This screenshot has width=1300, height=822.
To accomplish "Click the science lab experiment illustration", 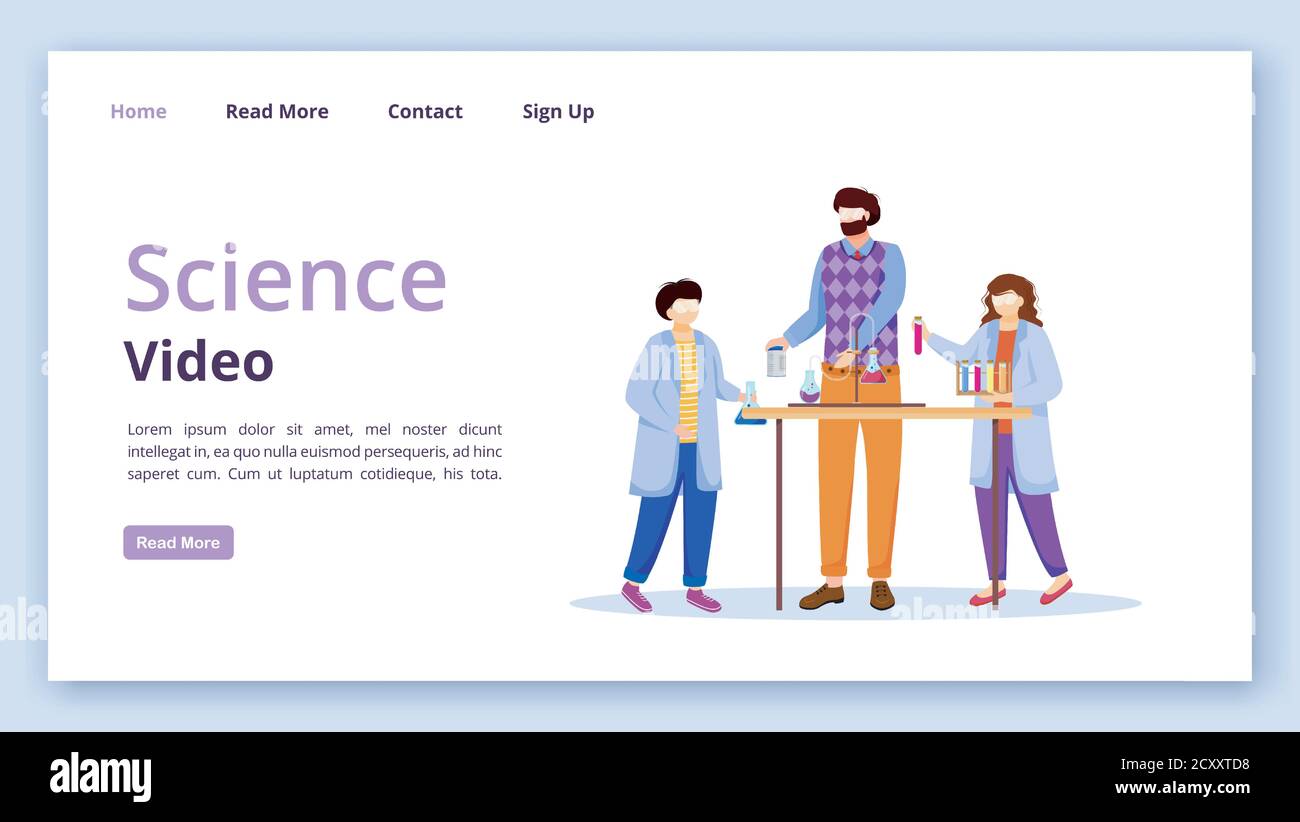I will tap(855, 402).
